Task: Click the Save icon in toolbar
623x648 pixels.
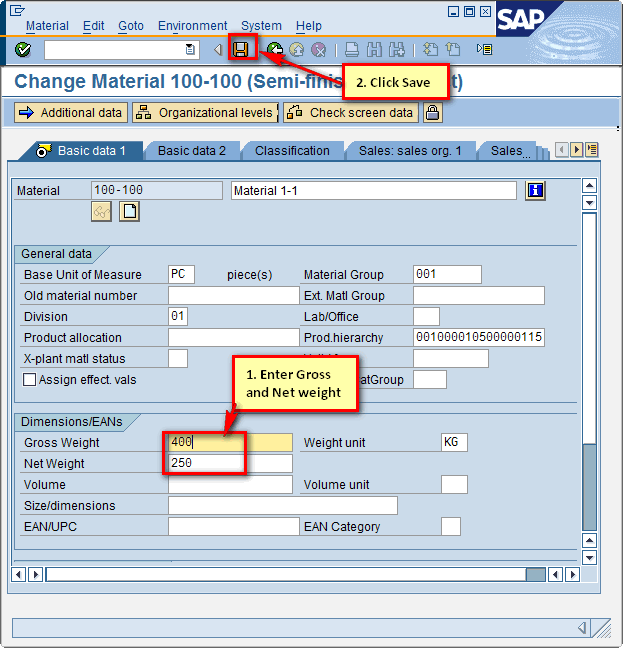Action: pos(241,49)
